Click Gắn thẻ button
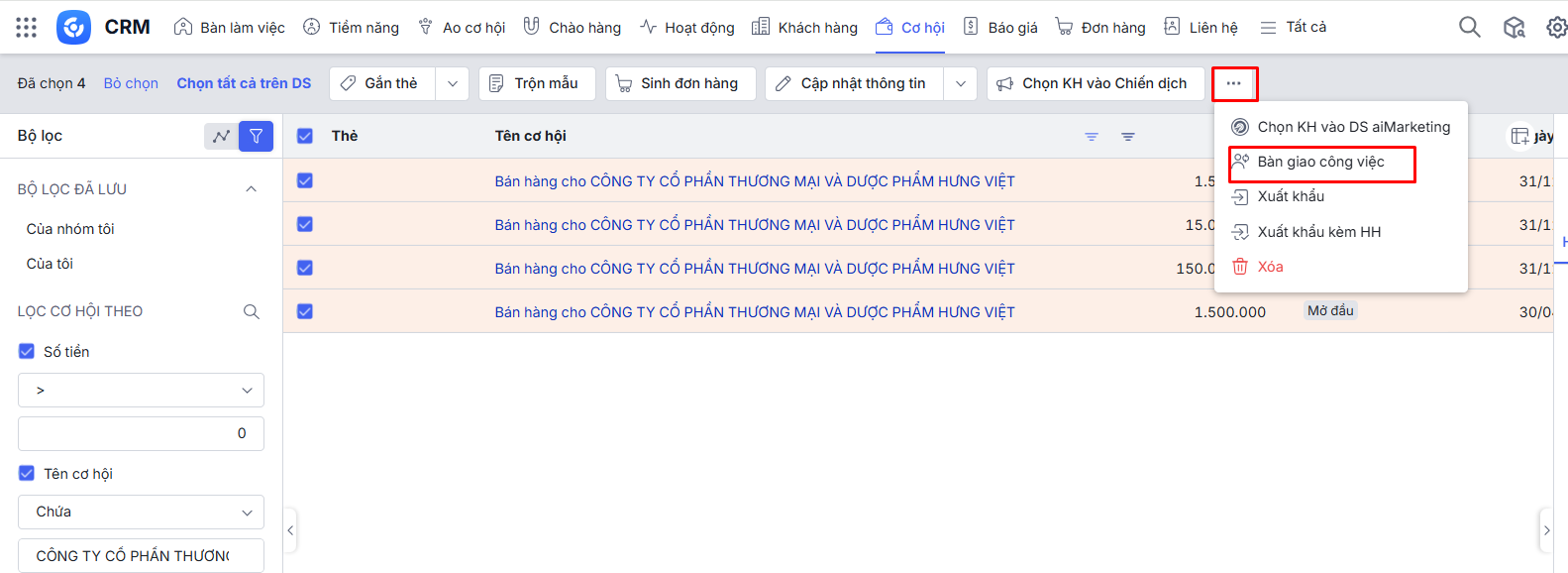 click(382, 83)
